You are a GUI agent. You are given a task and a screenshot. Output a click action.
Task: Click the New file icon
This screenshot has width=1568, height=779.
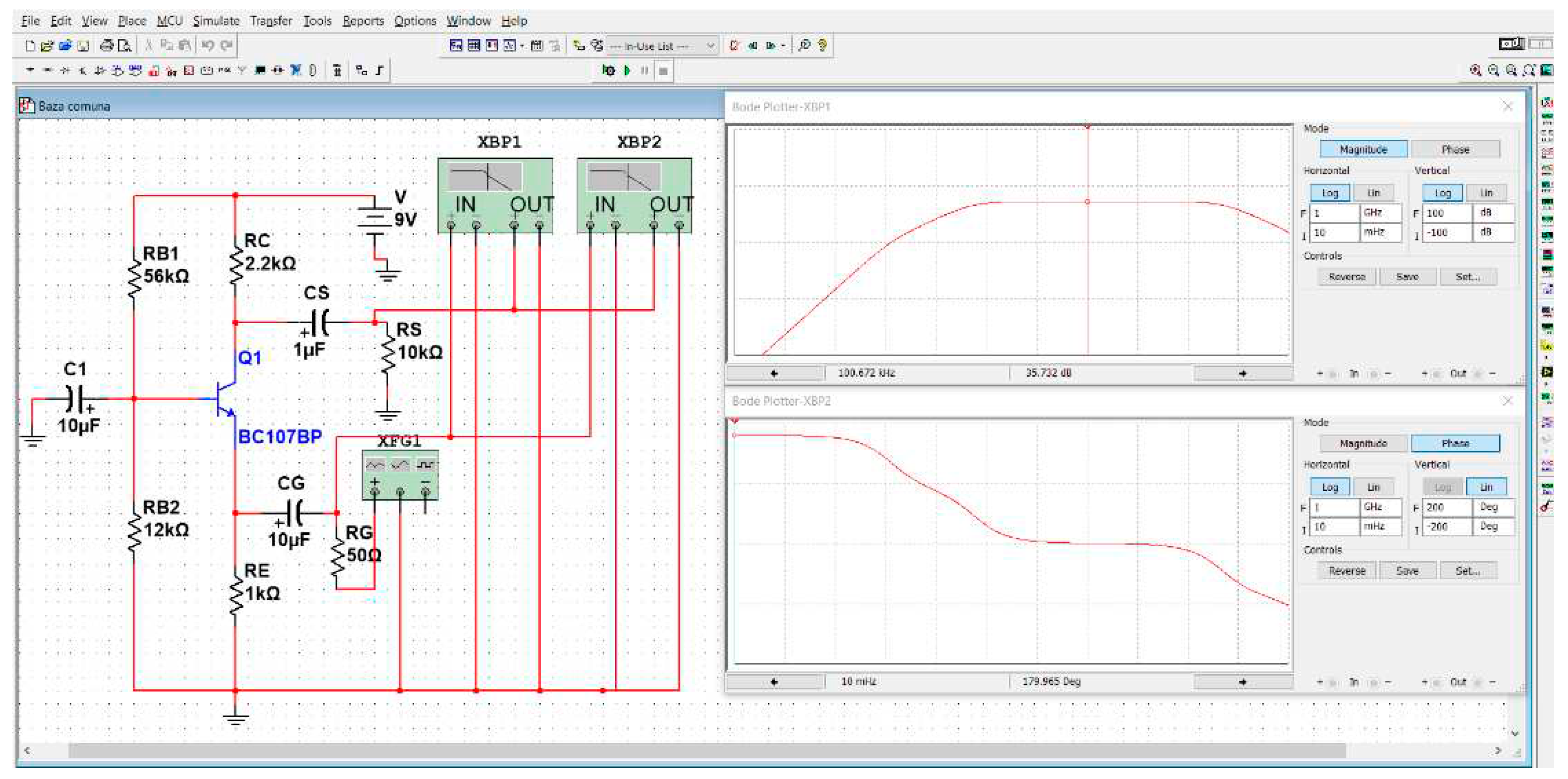tap(30, 46)
